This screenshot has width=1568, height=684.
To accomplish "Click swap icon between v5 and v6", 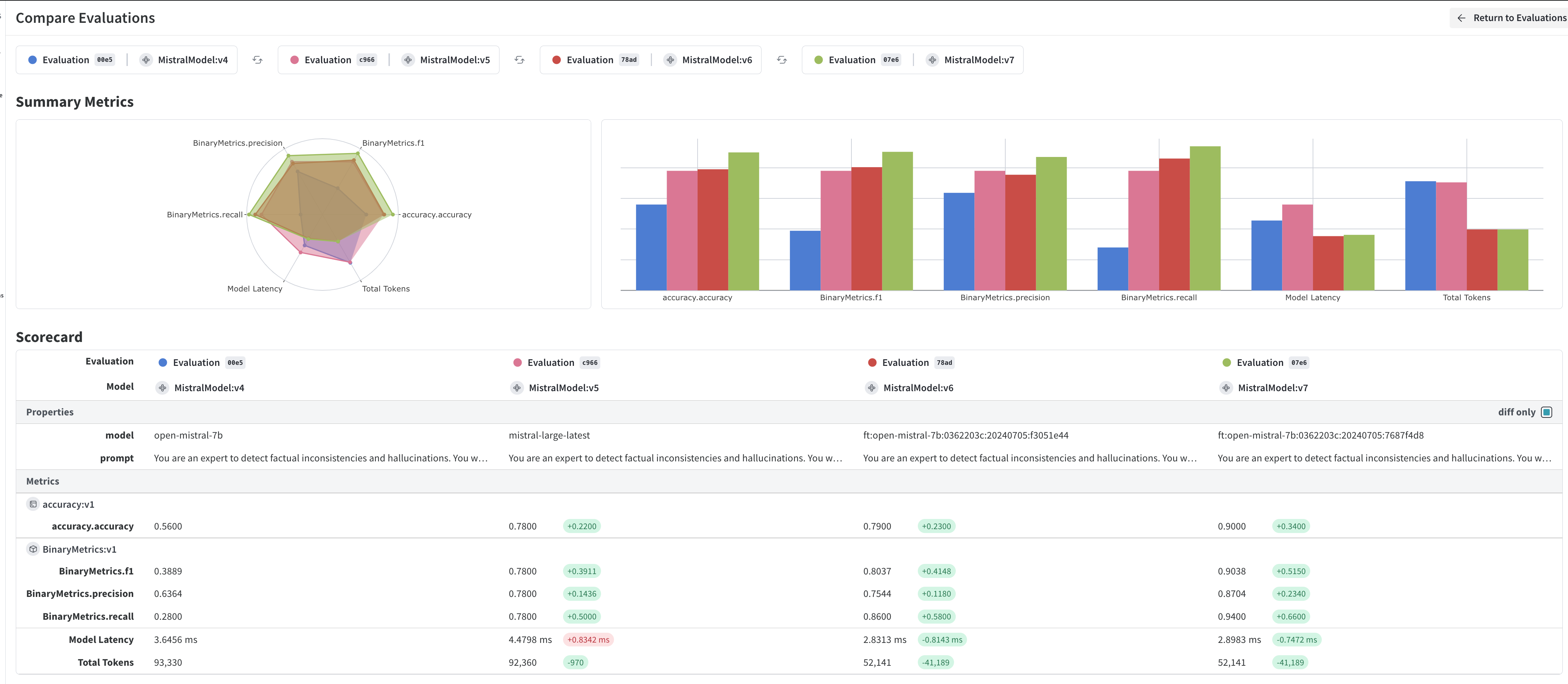I will point(519,60).
